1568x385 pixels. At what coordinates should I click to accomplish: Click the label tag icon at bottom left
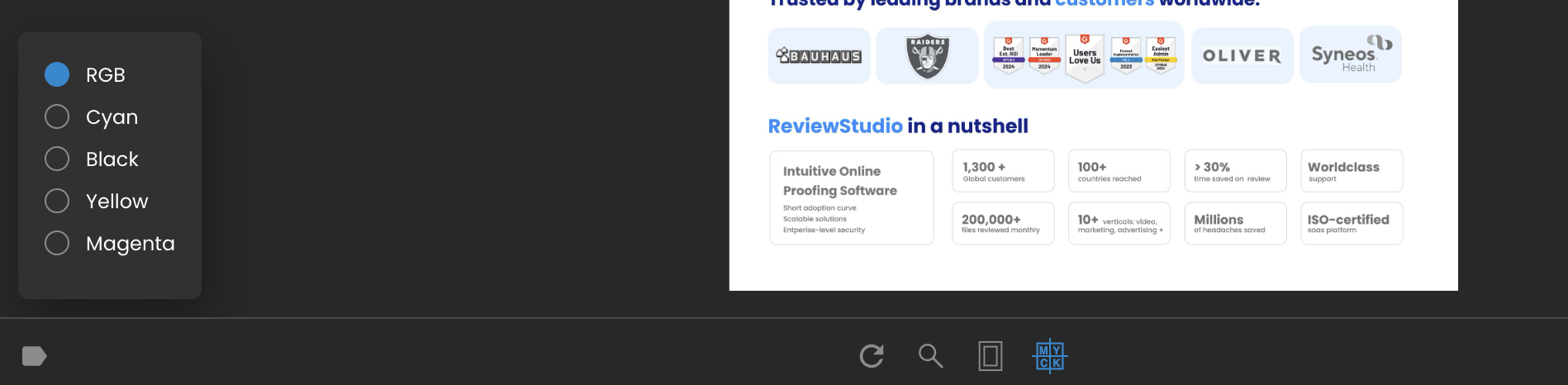click(x=34, y=356)
